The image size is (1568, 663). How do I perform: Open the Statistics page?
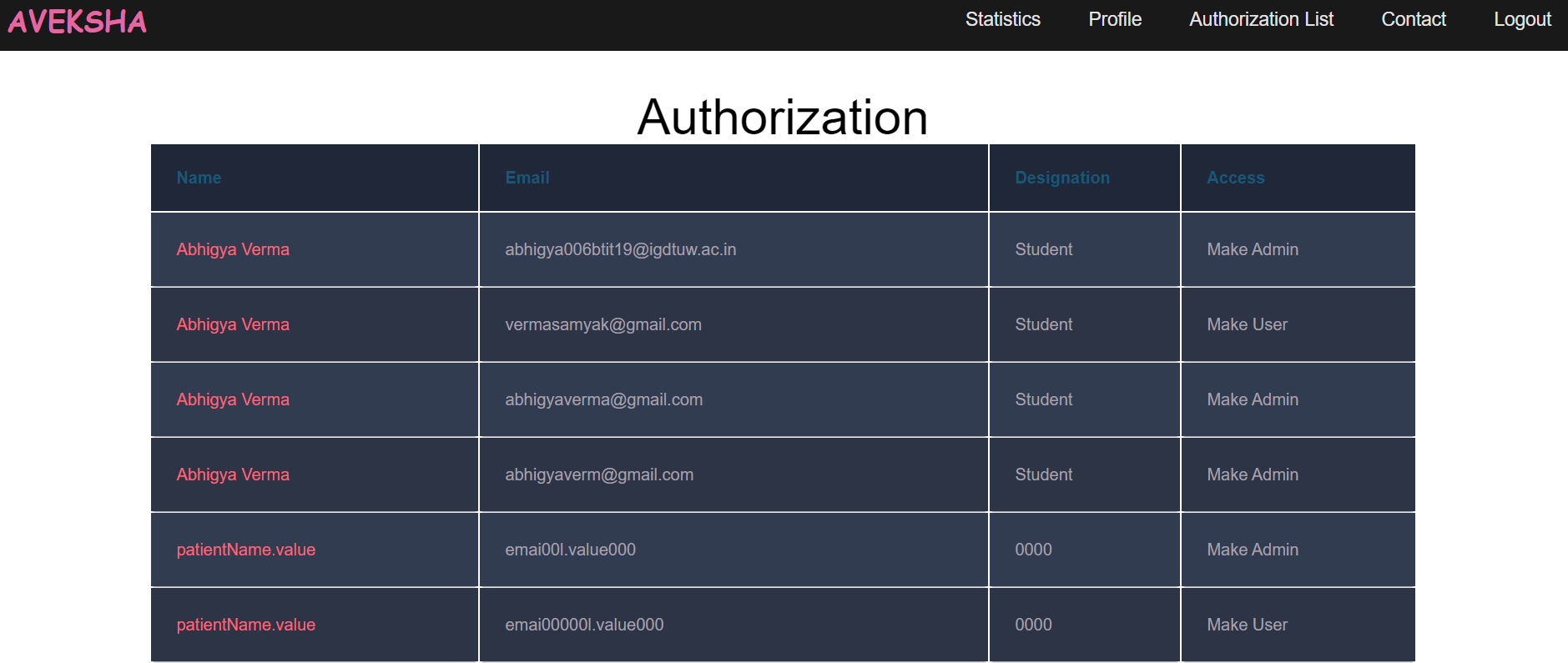click(1002, 19)
